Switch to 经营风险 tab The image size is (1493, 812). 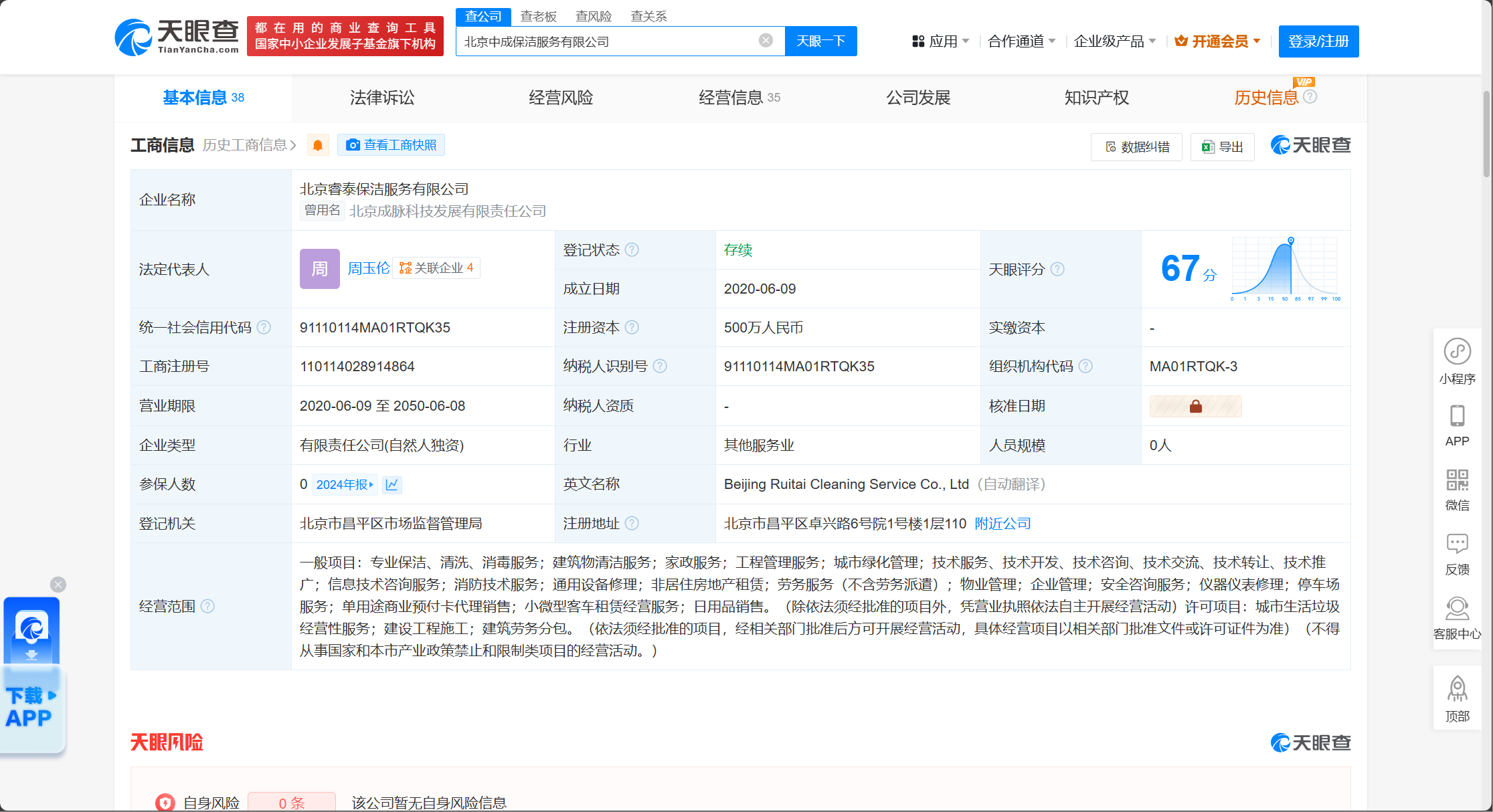(561, 98)
